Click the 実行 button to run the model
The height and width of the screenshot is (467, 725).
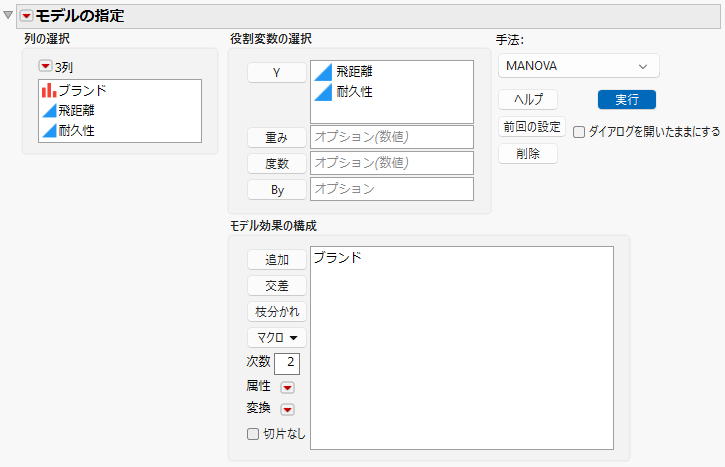tap(627, 99)
